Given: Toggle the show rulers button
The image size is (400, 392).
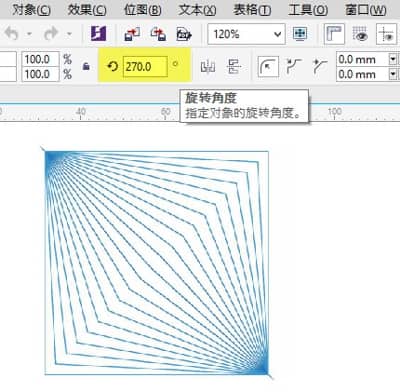Looking at the screenshot, I should pos(334,34).
